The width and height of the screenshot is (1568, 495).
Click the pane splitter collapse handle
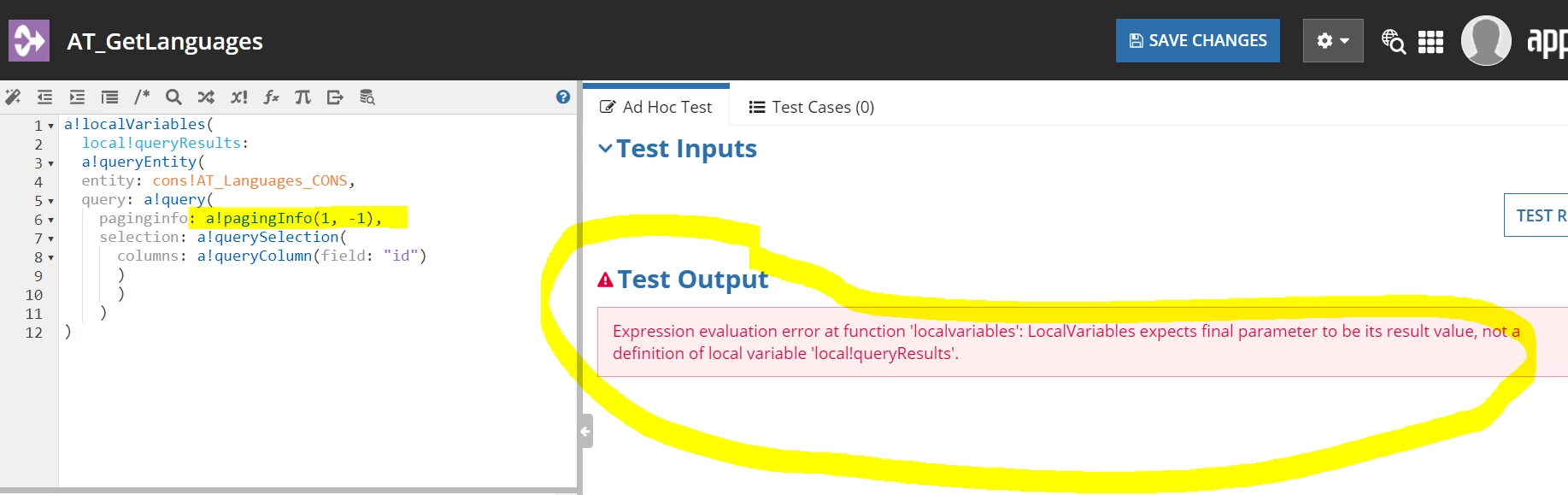coord(585,431)
